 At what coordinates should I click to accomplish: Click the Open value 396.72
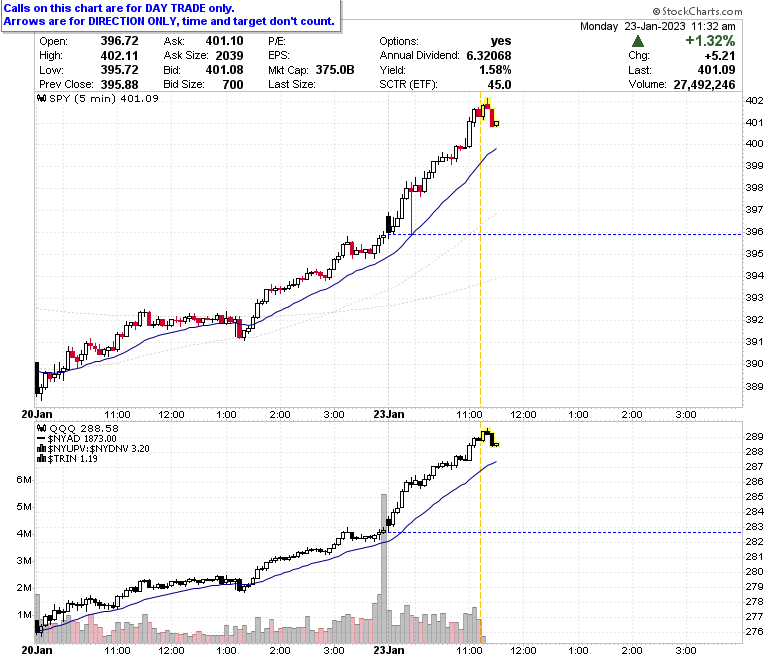coord(119,41)
